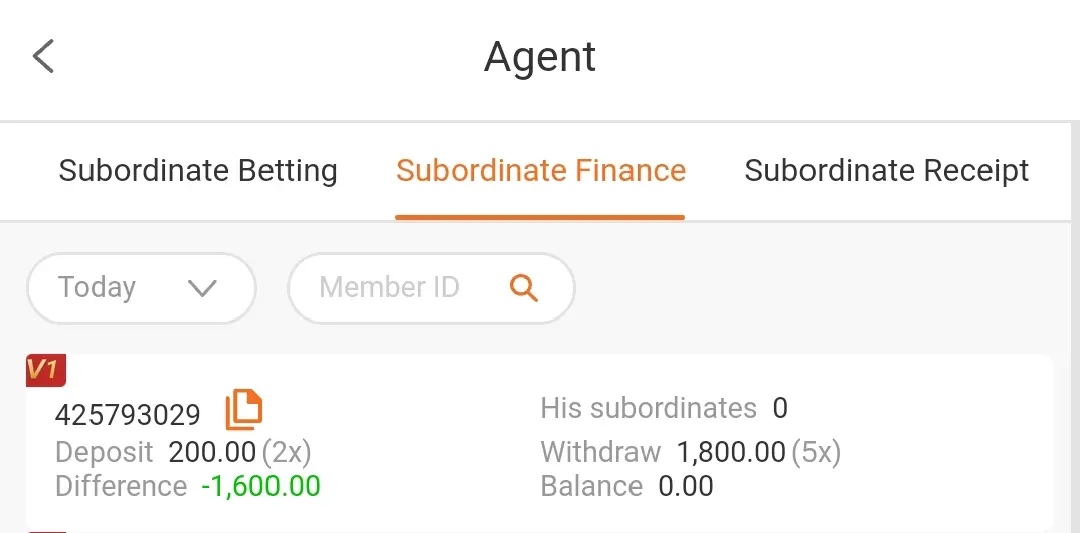This screenshot has height=533, width=1080.
Task: Open the Subordinate Receipt tab
Action: pos(886,170)
